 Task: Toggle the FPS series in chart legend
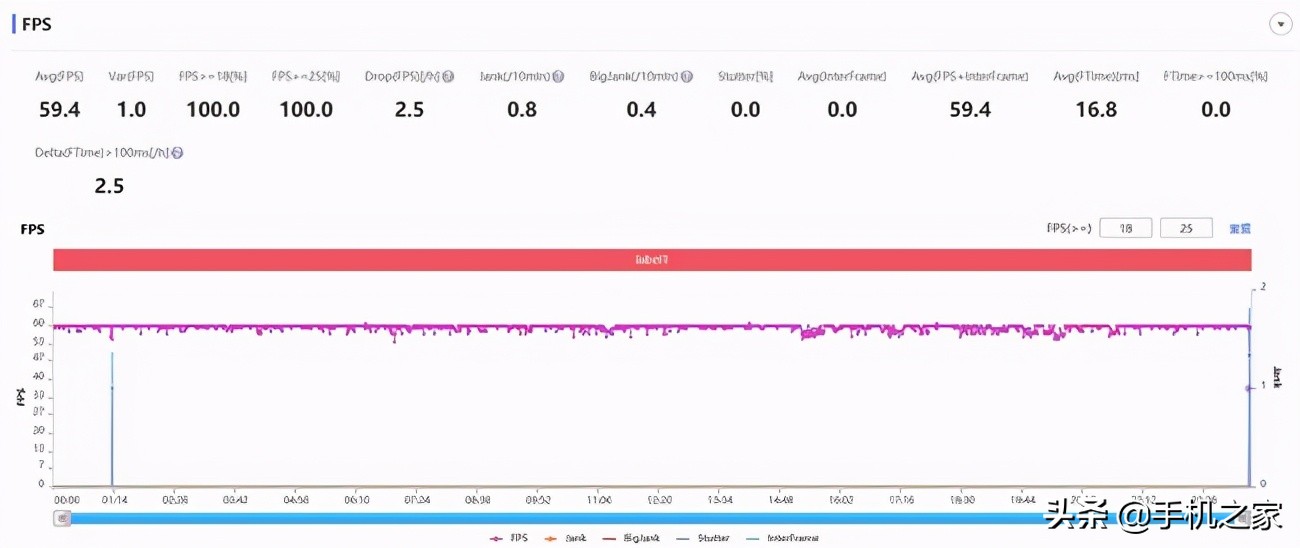point(509,538)
